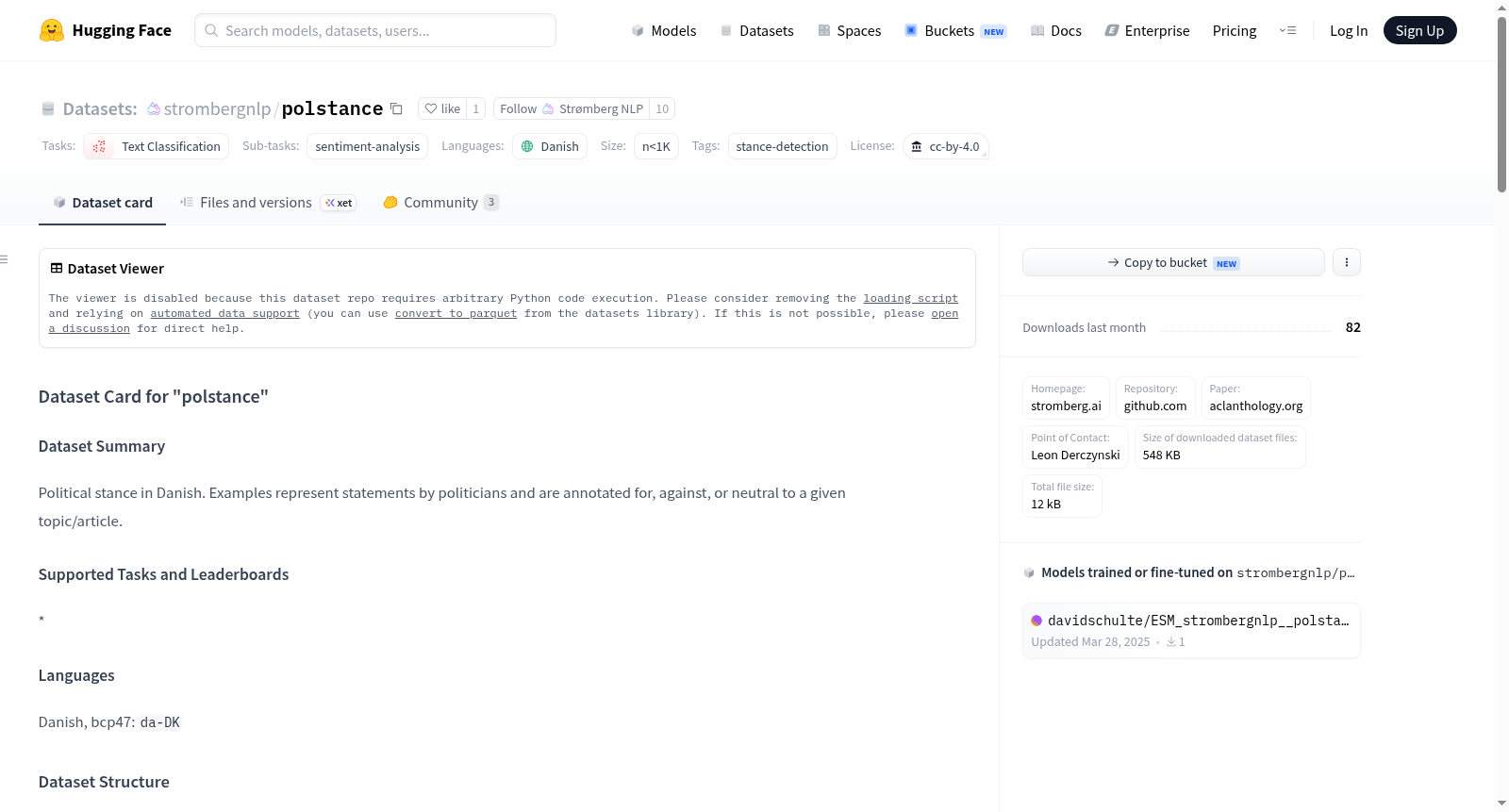Open the aclanthology.org paper link
Viewport: 1509px width, 812px height.
point(1256,397)
